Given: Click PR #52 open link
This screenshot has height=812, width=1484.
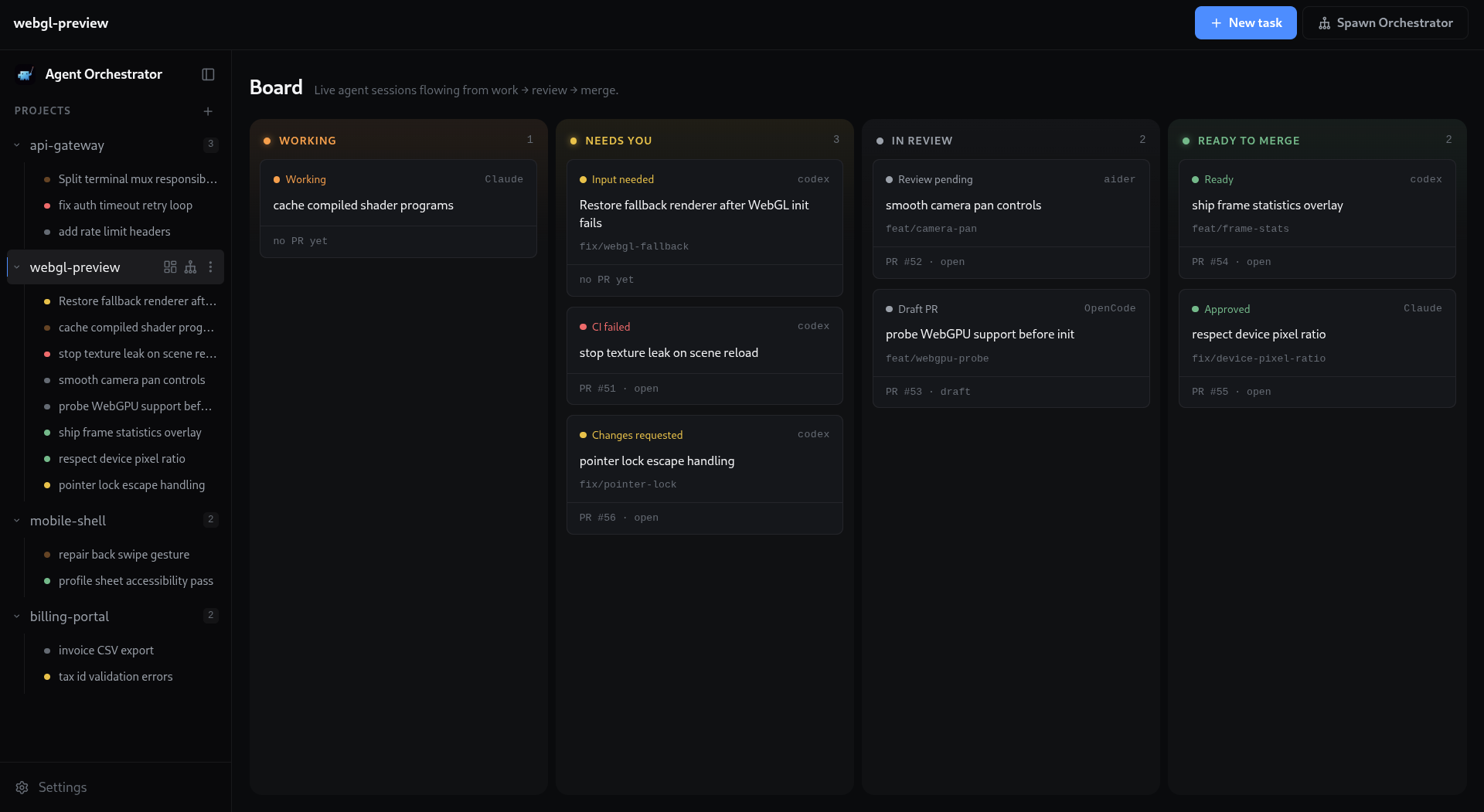Looking at the screenshot, I should [925, 262].
